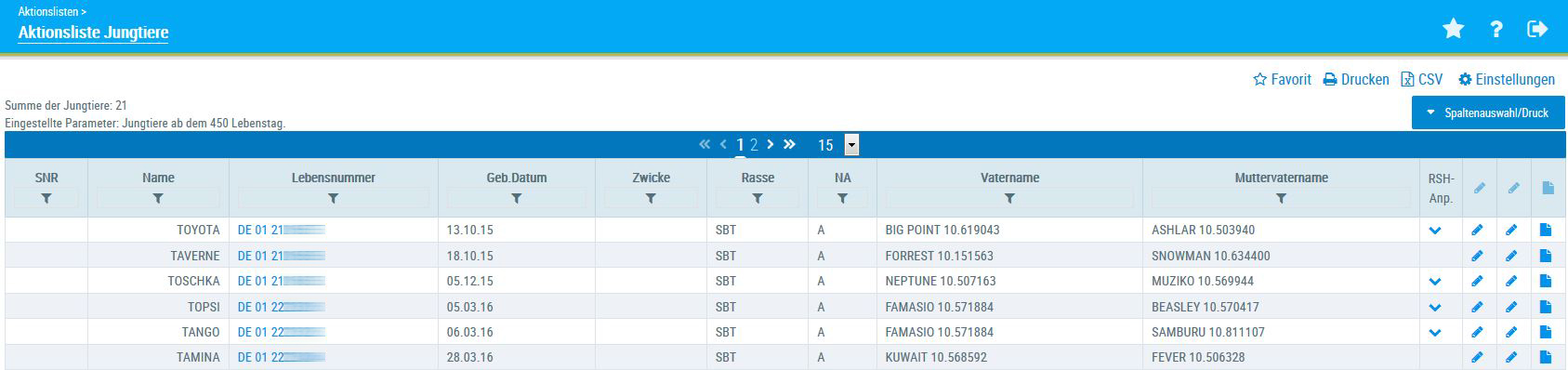
Task: Open the Spaltenauswahl/Druck dropdown
Action: pyautogui.click(x=1488, y=112)
